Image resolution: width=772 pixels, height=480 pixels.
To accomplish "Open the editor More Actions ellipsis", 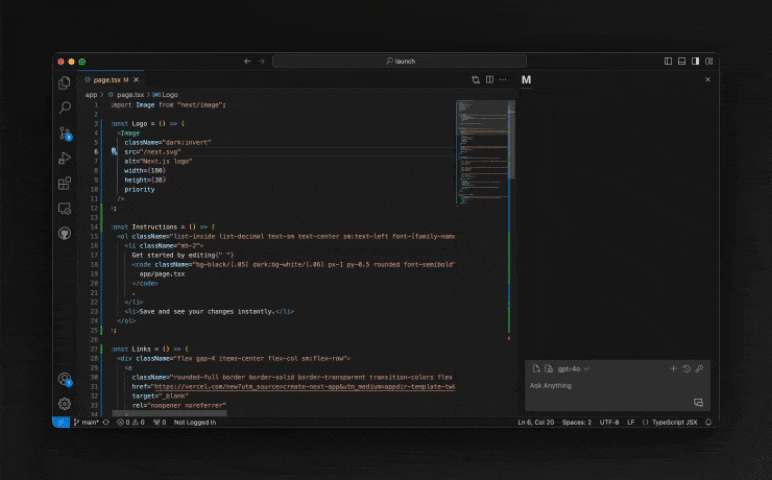I will tap(503, 79).
